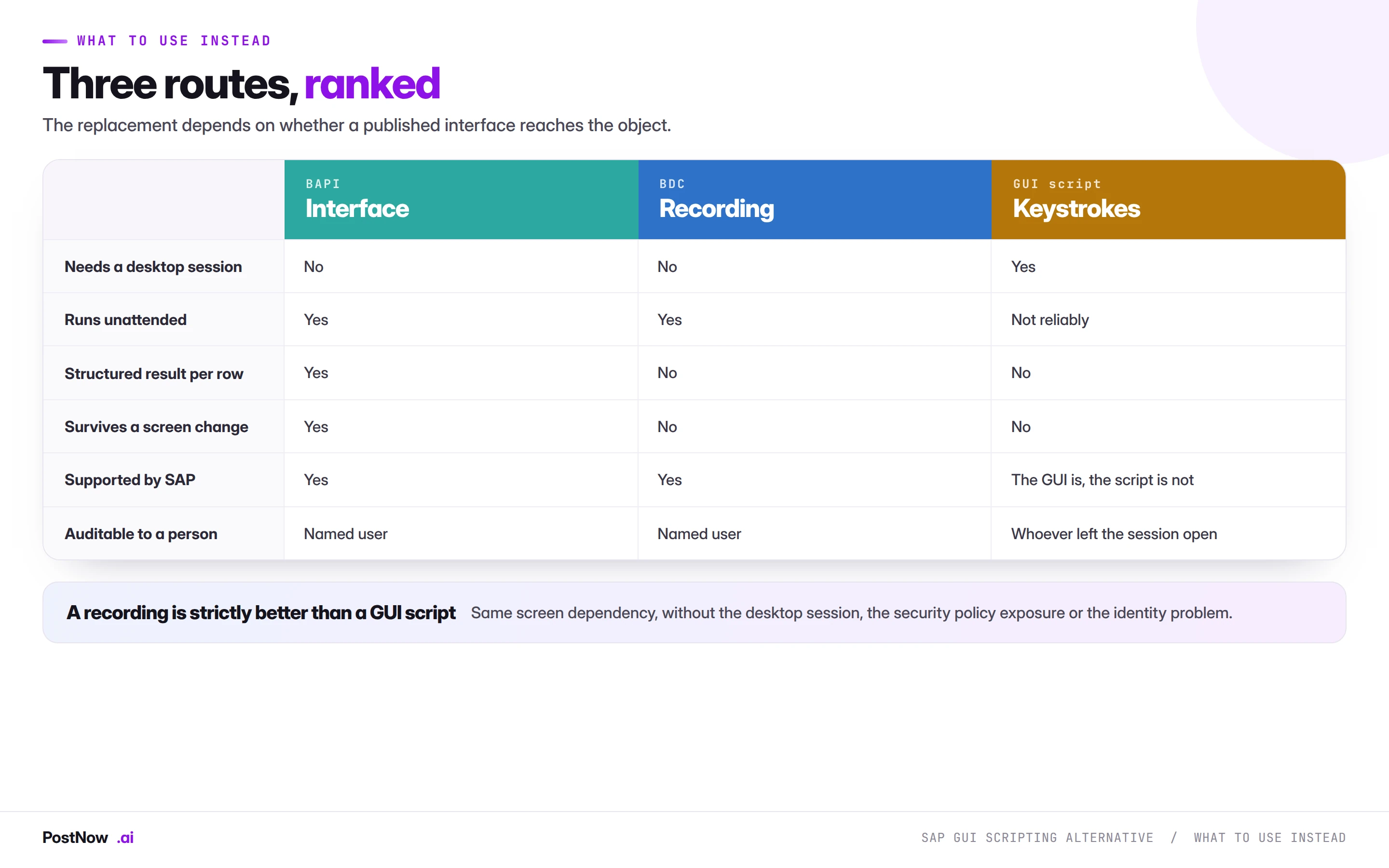1389x868 pixels.
Task: Click the "Same screen dependency" callout description
Action: 851,613
